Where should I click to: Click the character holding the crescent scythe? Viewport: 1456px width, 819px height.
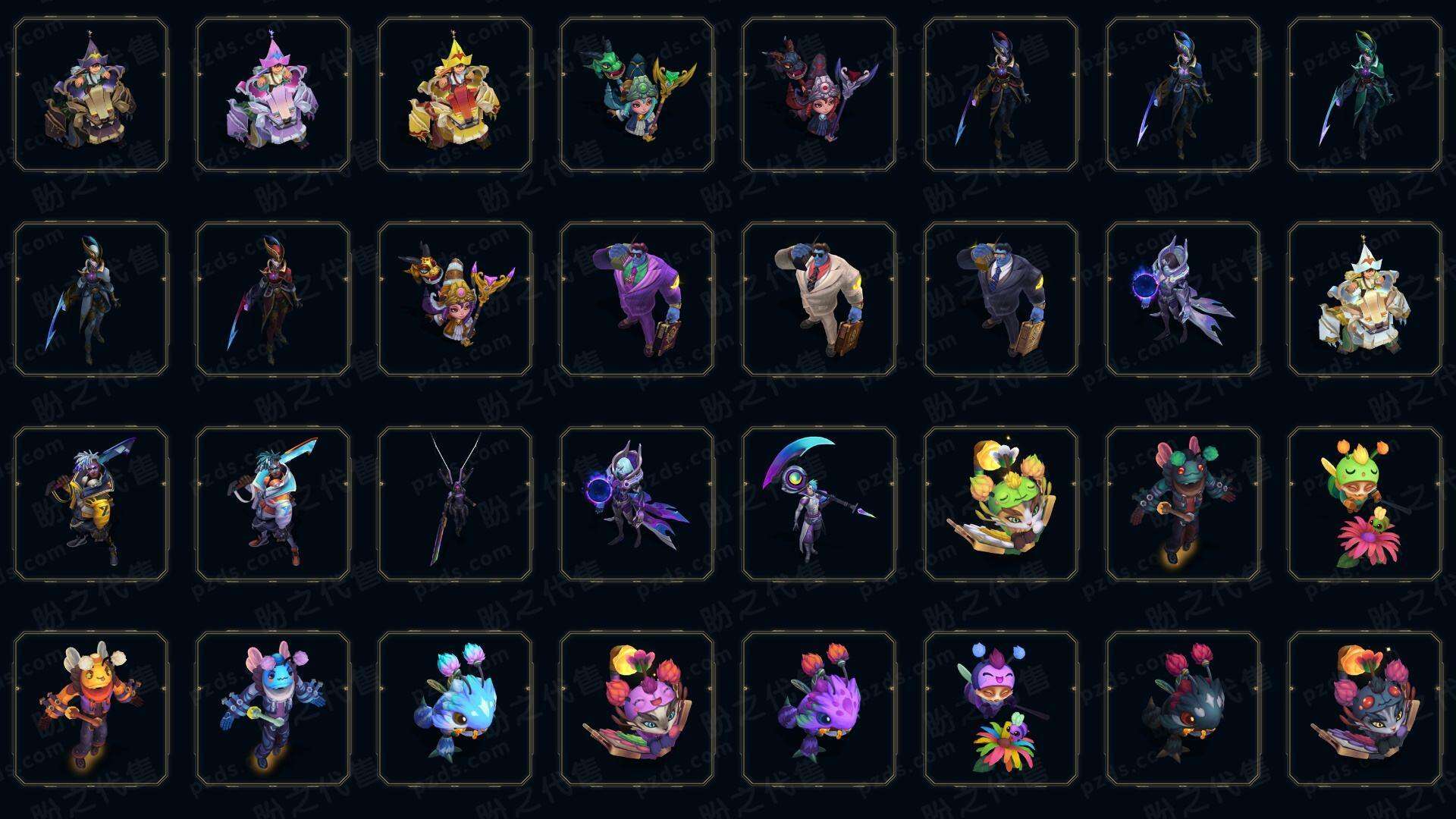819,504
